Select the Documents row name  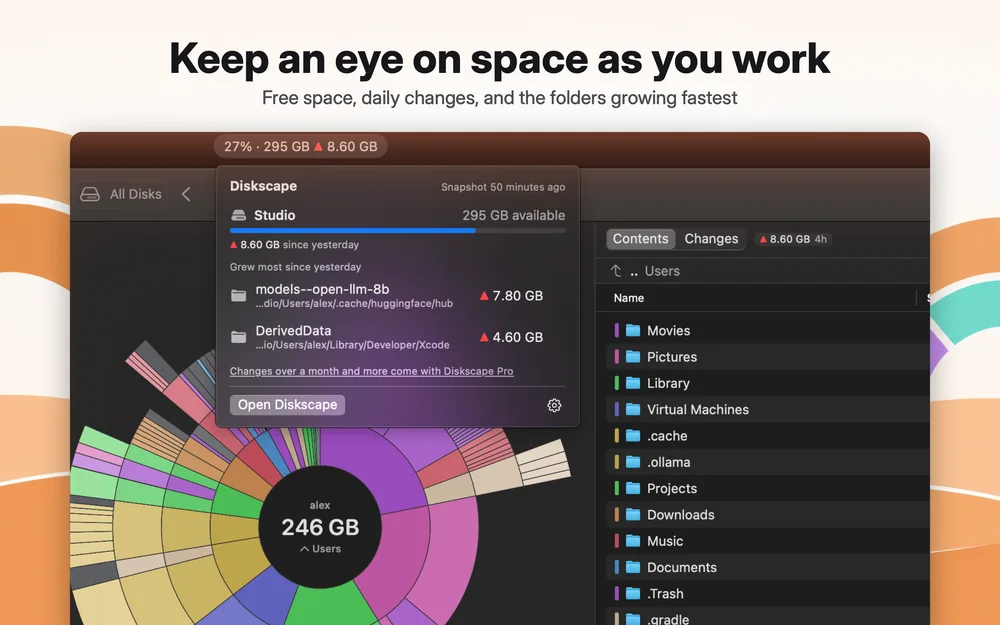[x=682, y=567]
